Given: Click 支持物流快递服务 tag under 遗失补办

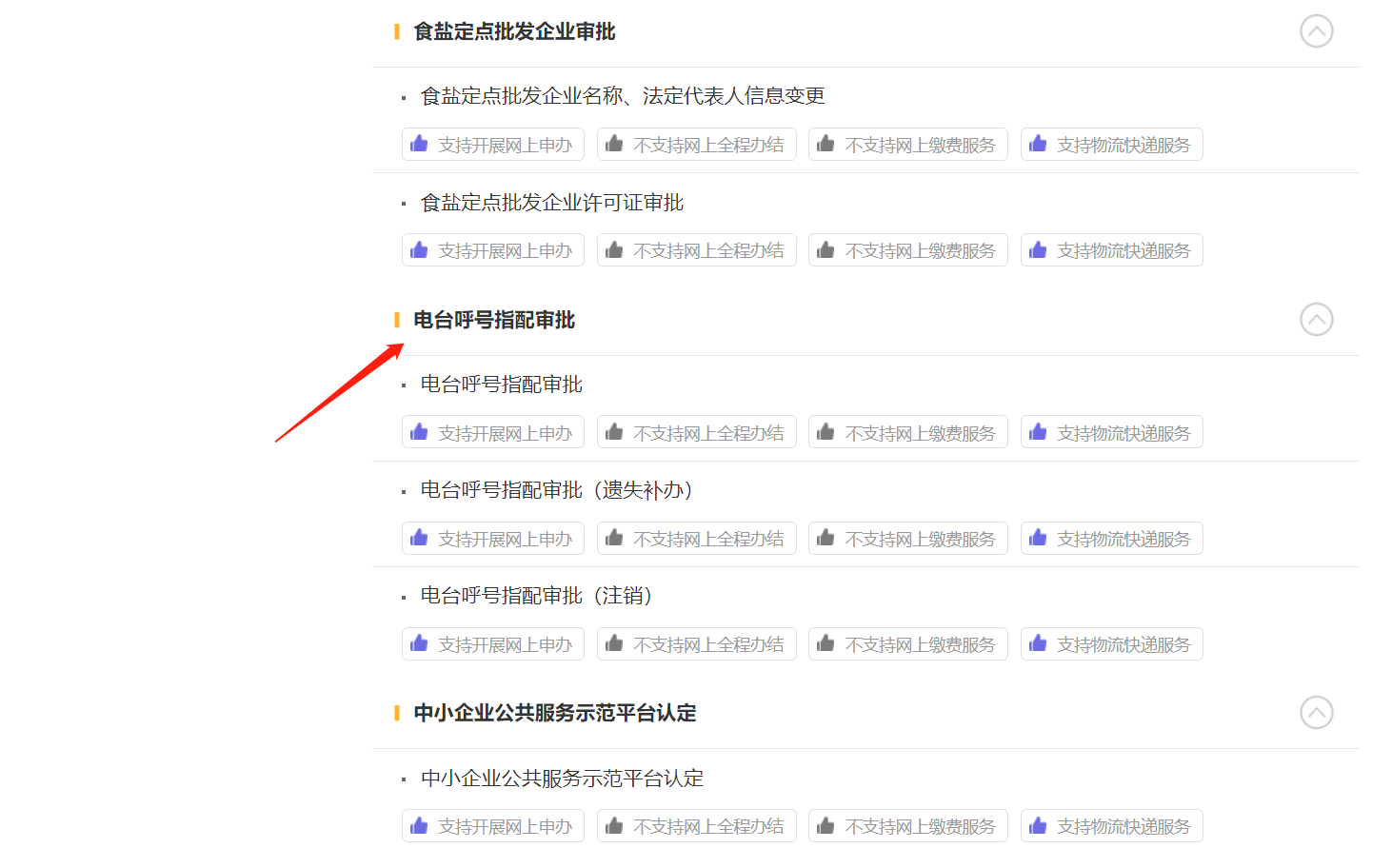Looking at the screenshot, I should (x=1112, y=539).
